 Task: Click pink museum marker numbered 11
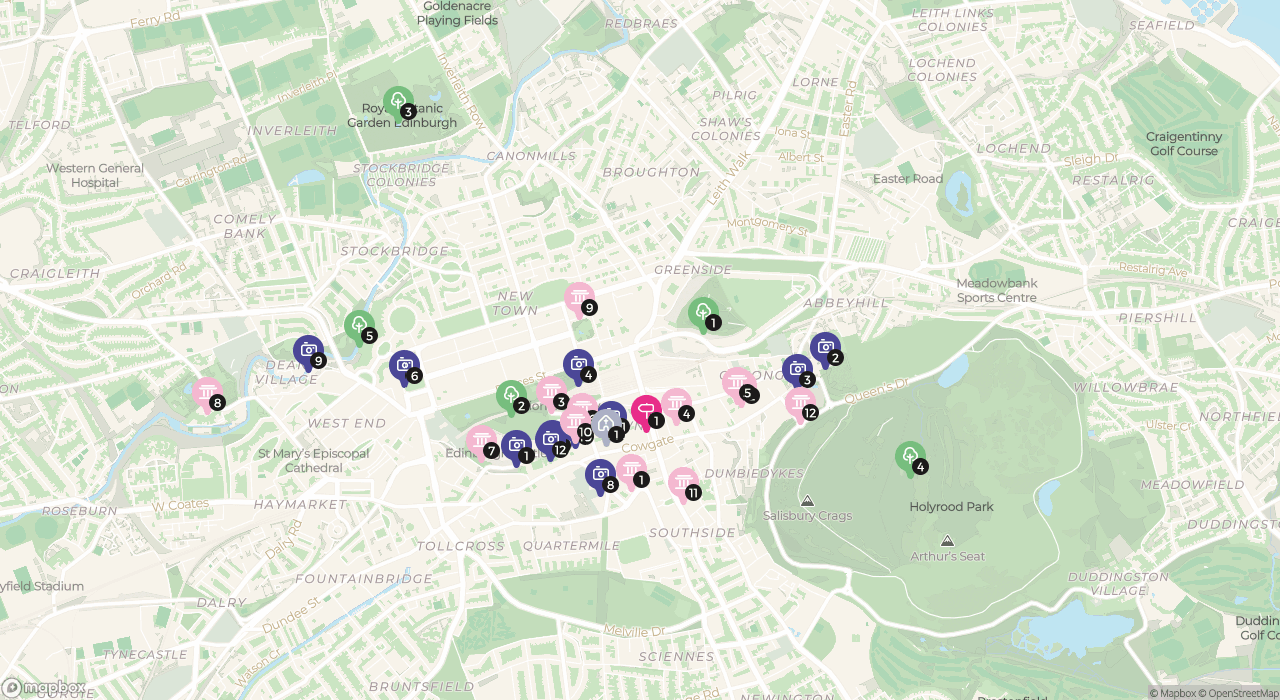(683, 483)
